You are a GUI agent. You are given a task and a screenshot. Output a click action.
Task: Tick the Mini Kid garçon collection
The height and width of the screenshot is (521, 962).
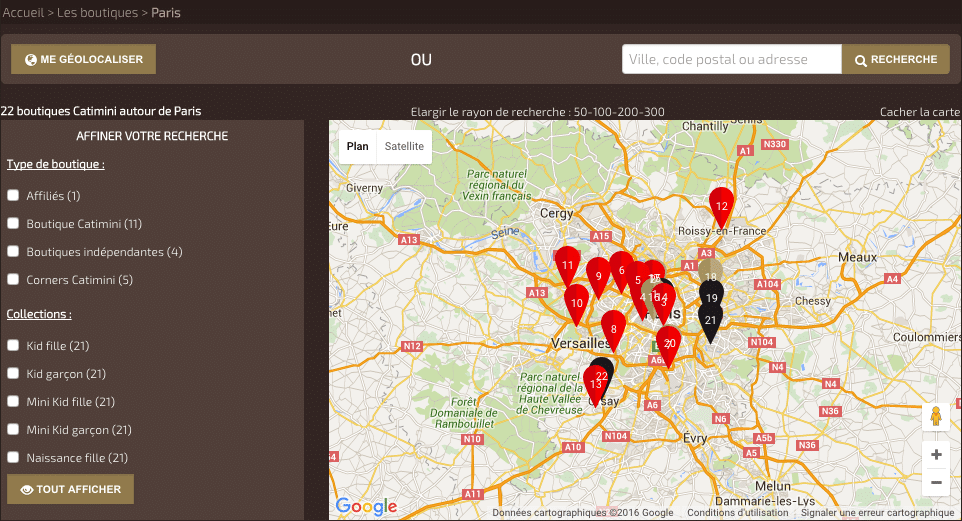[13, 429]
